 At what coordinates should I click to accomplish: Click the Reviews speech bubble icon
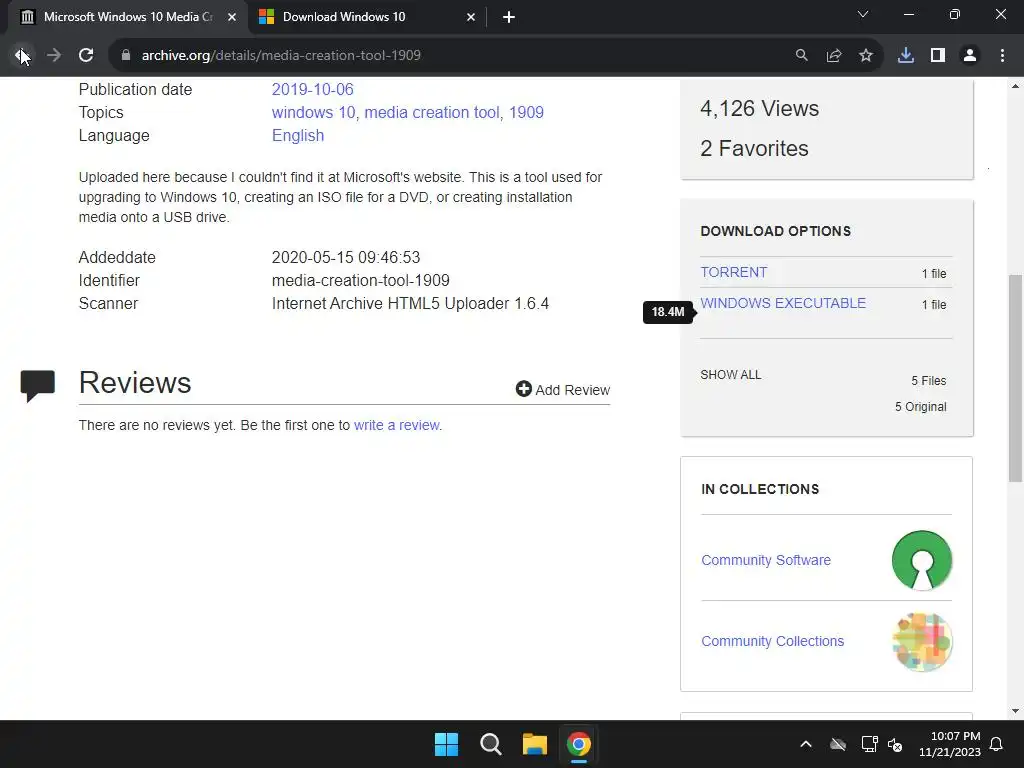click(x=38, y=385)
